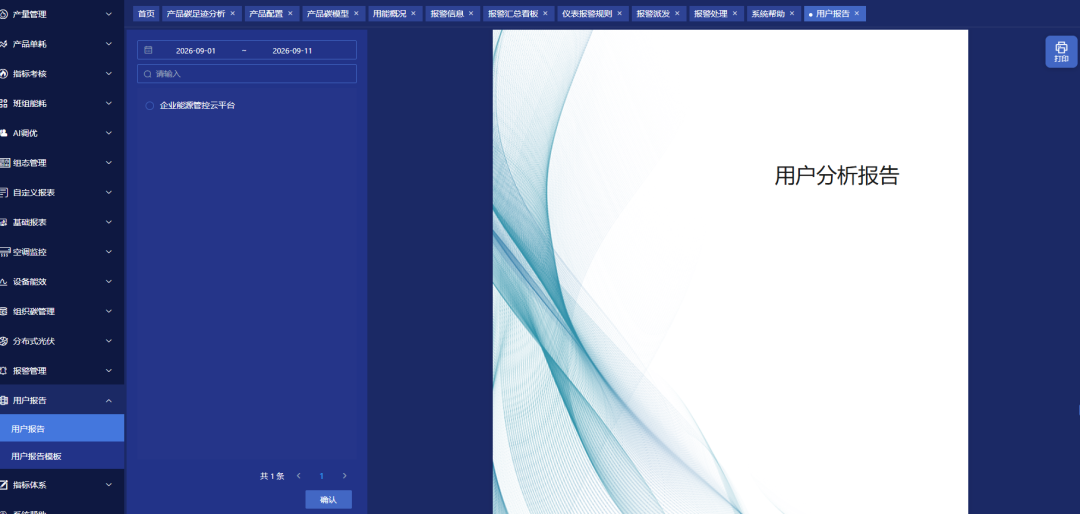Image resolution: width=1080 pixels, height=514 pixels.
Task: Go to previous page arrow
Action: click(299, 476)
